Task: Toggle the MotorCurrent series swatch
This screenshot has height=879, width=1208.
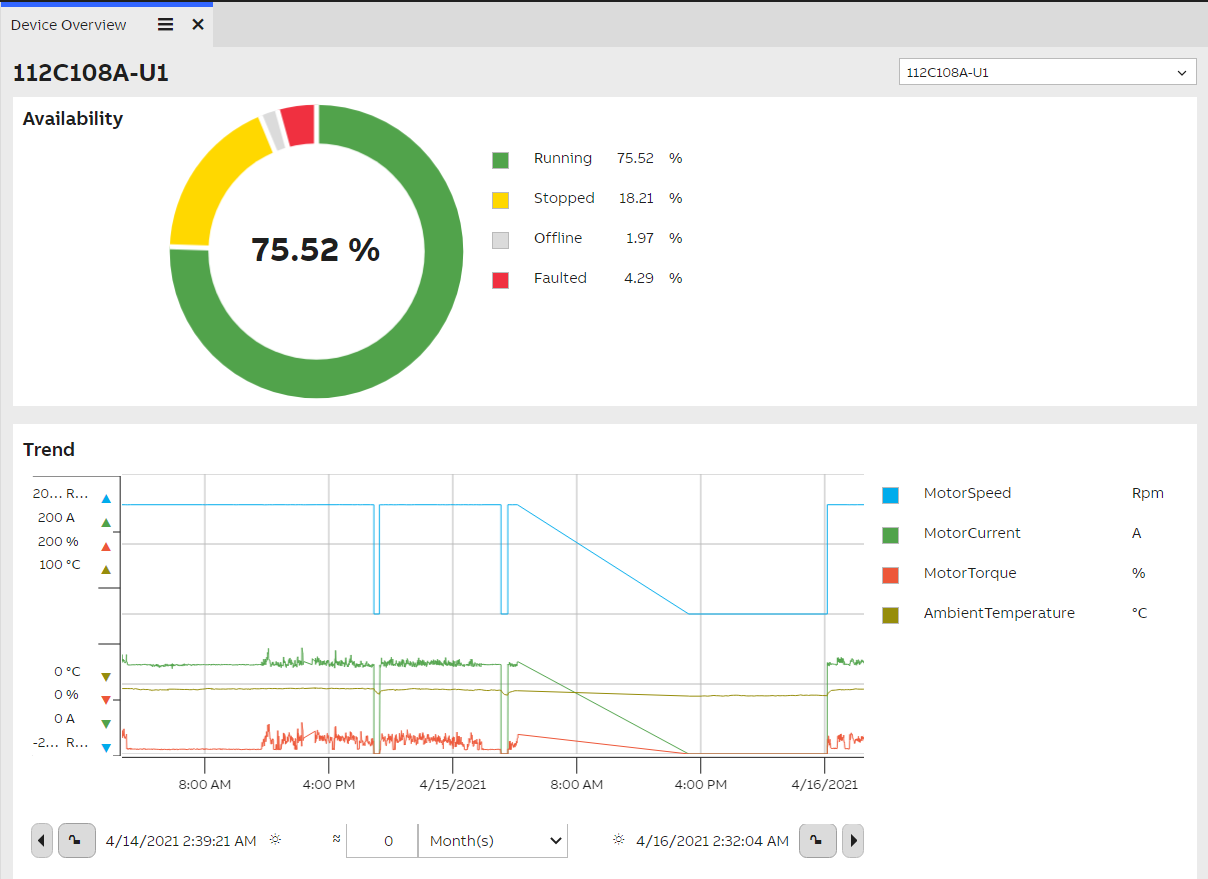Action: (890, 535)
